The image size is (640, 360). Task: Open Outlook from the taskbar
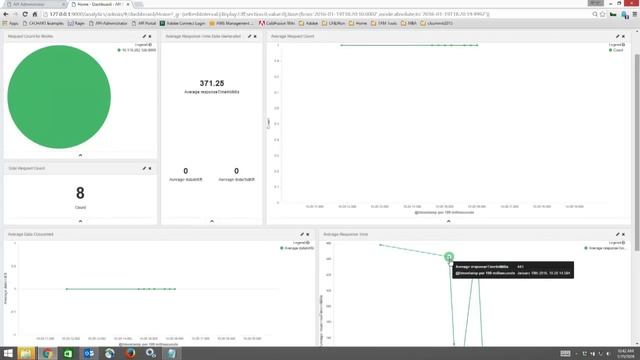(89, 353)
